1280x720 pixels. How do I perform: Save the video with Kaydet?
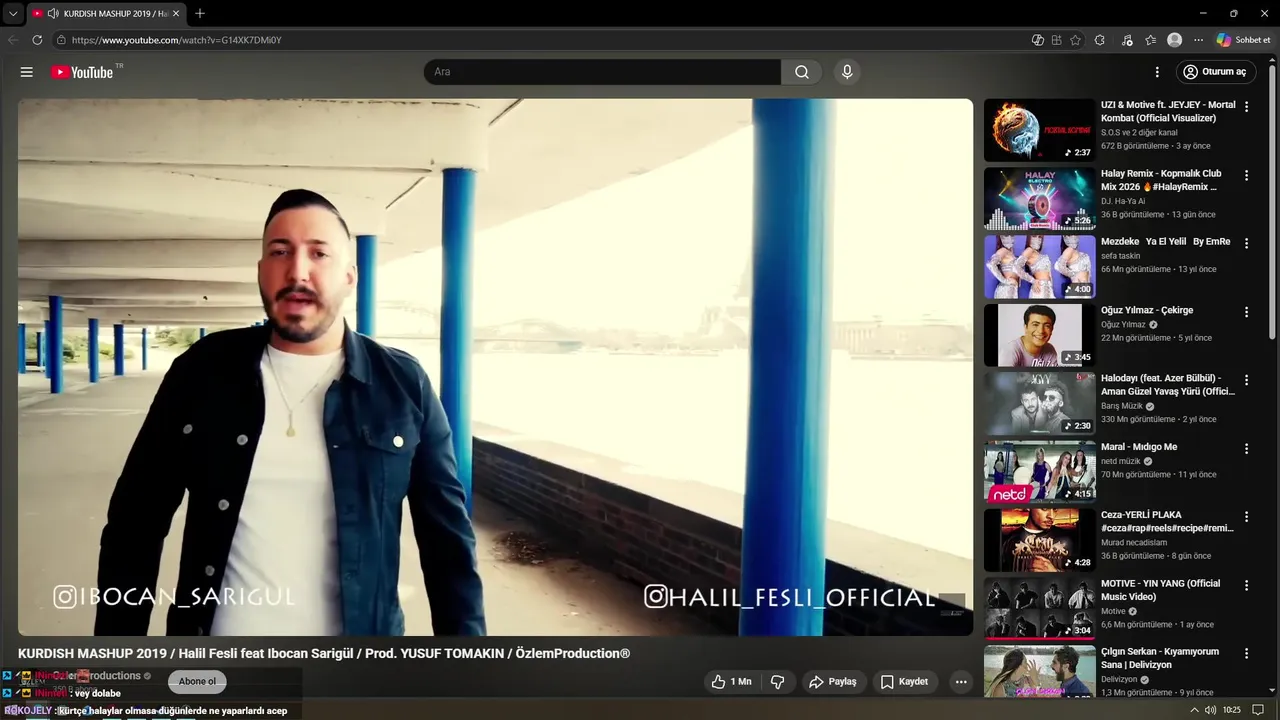(x=904, y=682)
